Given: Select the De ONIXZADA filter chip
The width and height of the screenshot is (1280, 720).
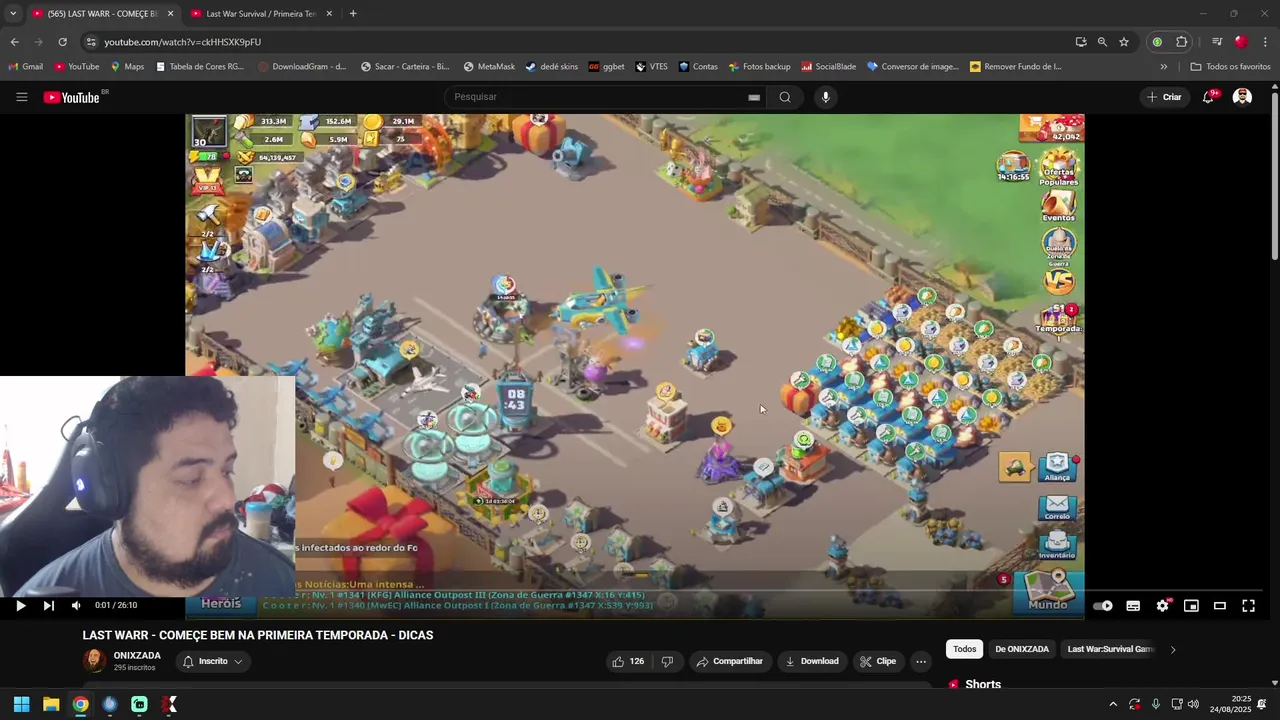Looking at the screenshot, I should pos(1022,649).
